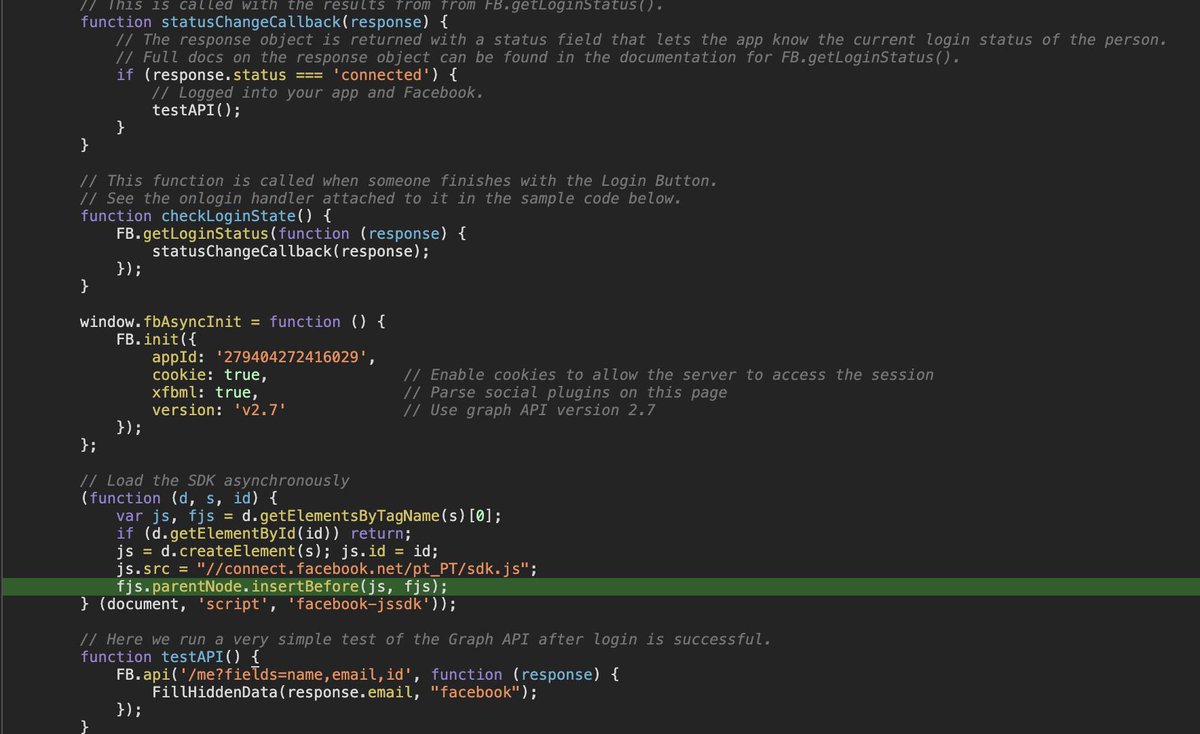The height and width of the screenshot is (734, 1200).
Task: Click the xfbml: true property
Action: coord(205,393)
